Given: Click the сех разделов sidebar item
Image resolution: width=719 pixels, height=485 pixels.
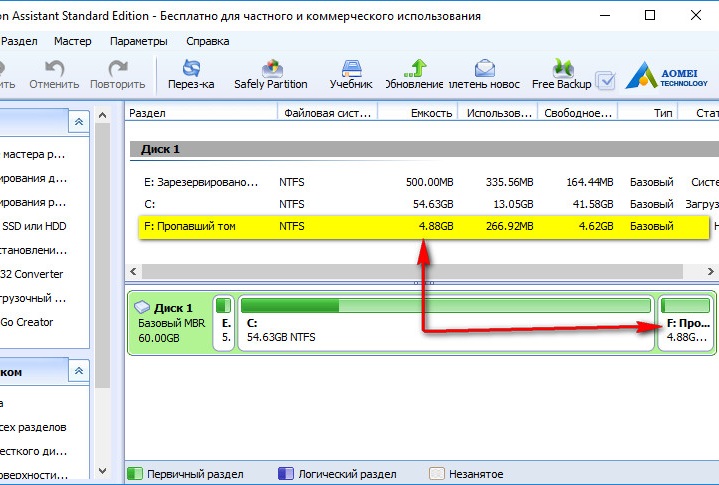Looking at the screenshot, I should (33, 427).
